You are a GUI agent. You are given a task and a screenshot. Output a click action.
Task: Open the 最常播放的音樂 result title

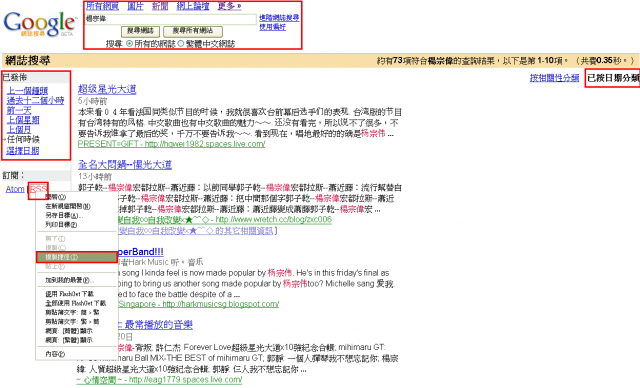tap(155, 325)
